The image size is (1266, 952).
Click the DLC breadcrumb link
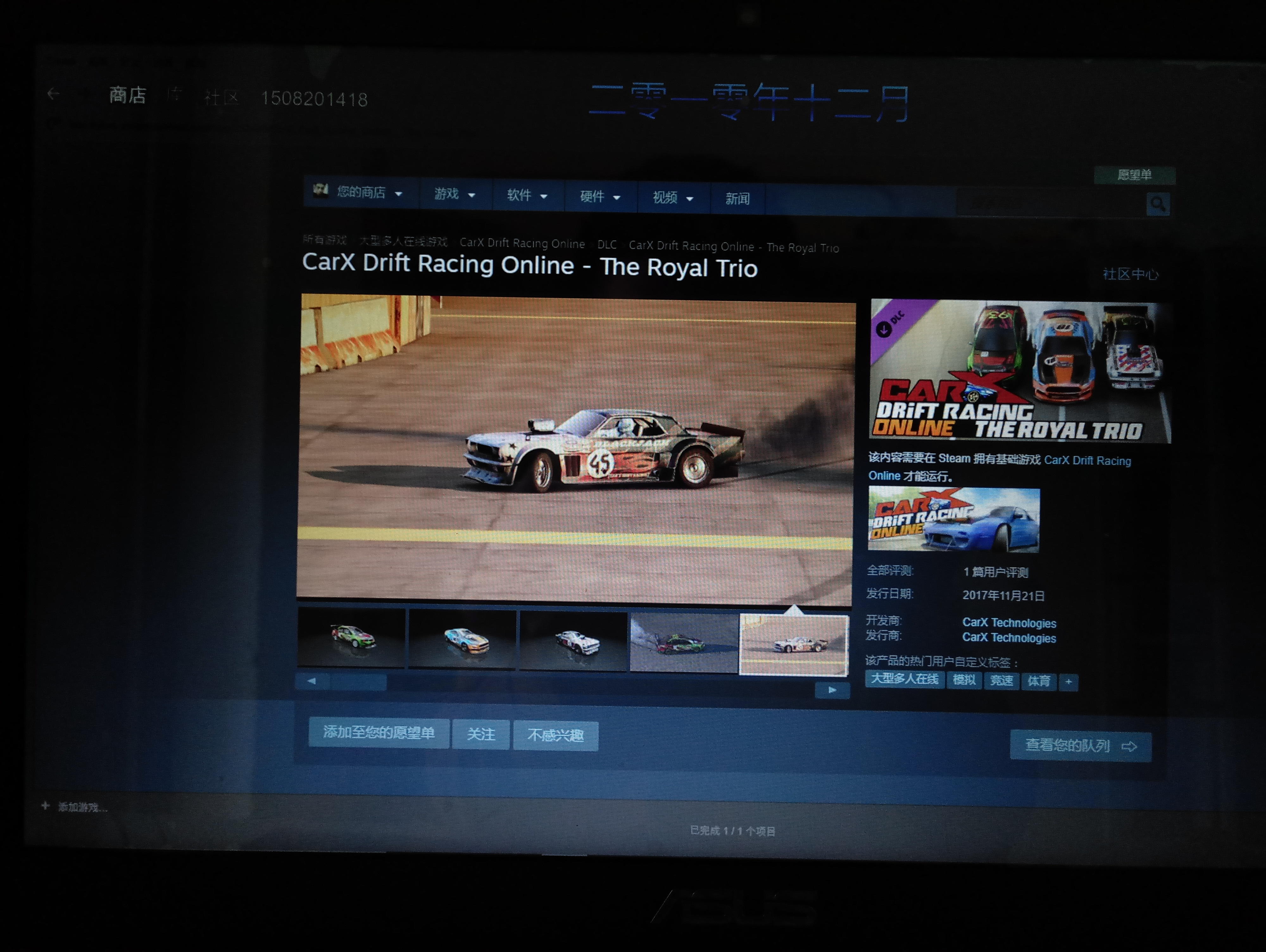tap(607, 244)
